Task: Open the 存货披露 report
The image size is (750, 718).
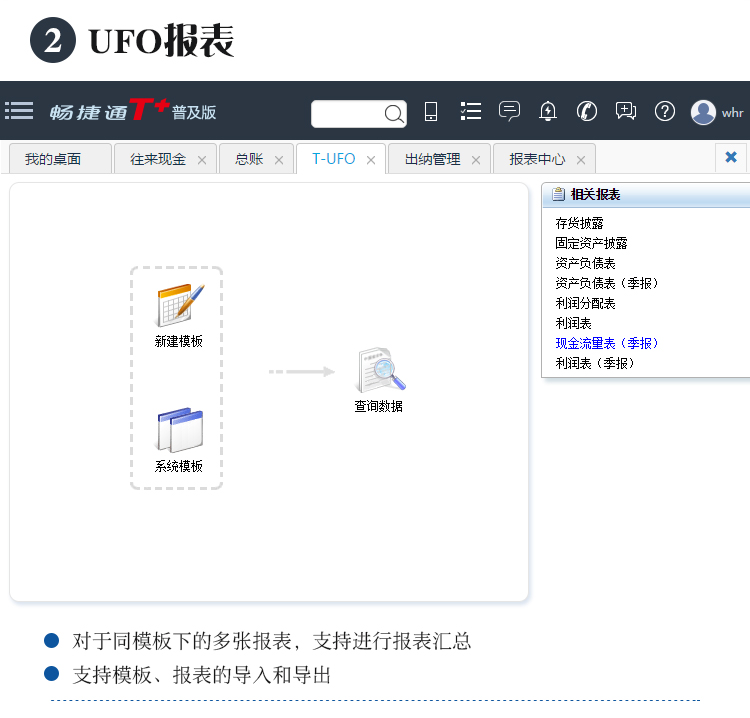Action: click(579, 223)
